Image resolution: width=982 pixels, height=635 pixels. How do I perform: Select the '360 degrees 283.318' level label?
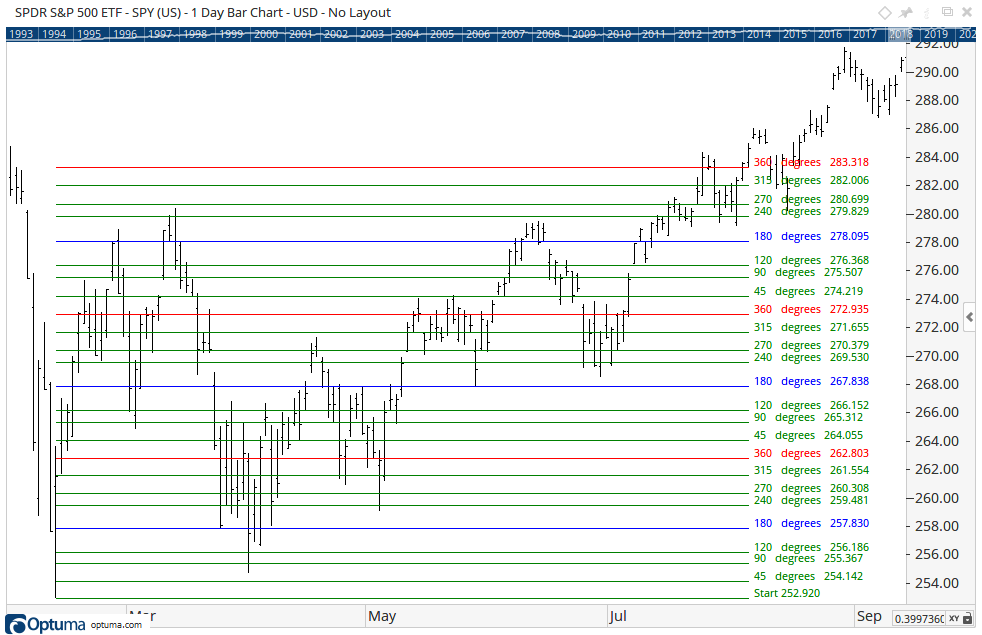pyautogui.click(x=811, y=162)
